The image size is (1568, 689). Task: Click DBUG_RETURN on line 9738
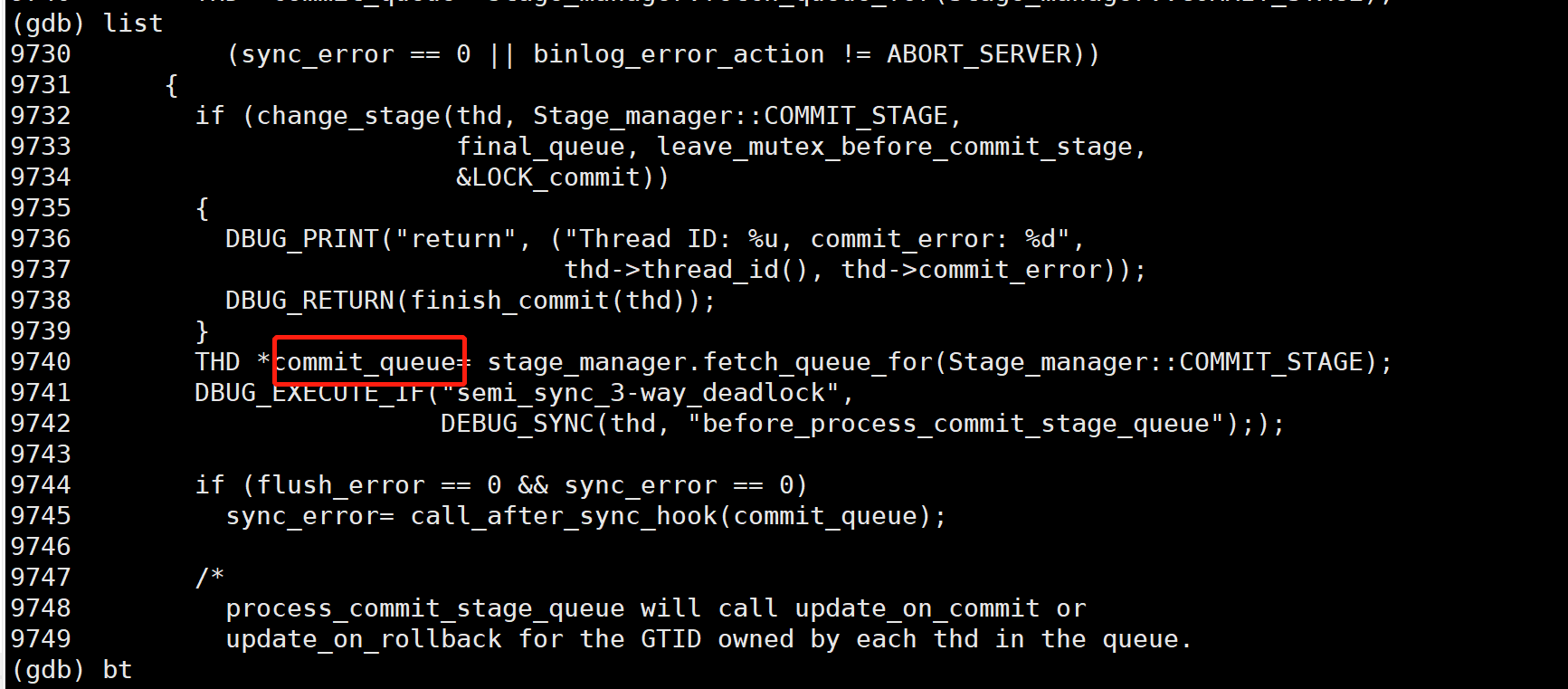(310, 301)
